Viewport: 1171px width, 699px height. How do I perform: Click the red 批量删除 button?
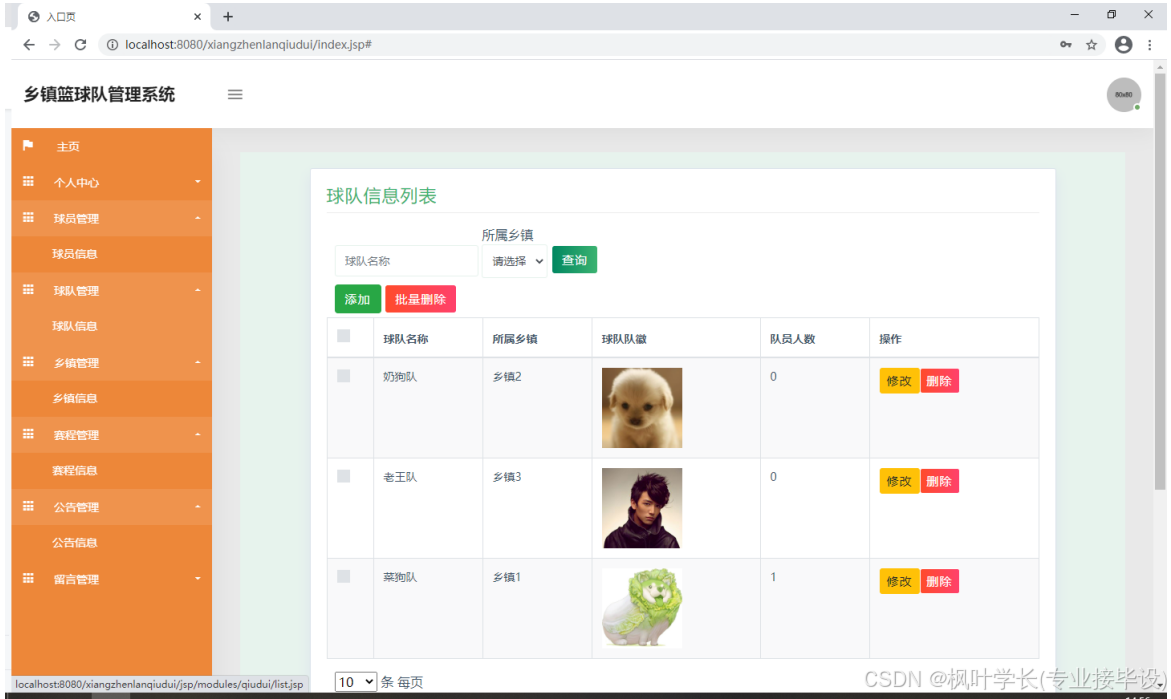420,299
